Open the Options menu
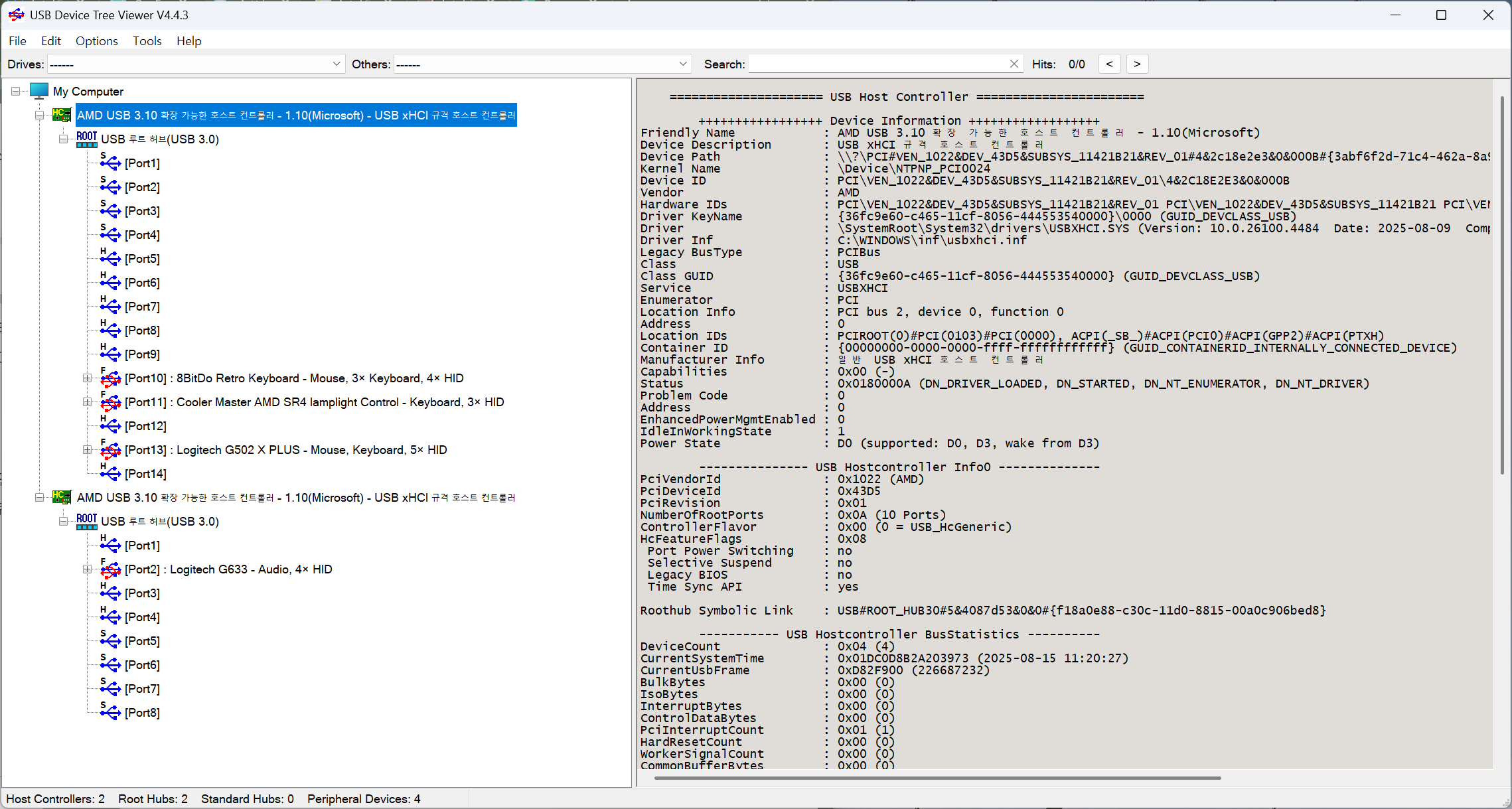This screenshot has height=809, width=1512. 97,40
